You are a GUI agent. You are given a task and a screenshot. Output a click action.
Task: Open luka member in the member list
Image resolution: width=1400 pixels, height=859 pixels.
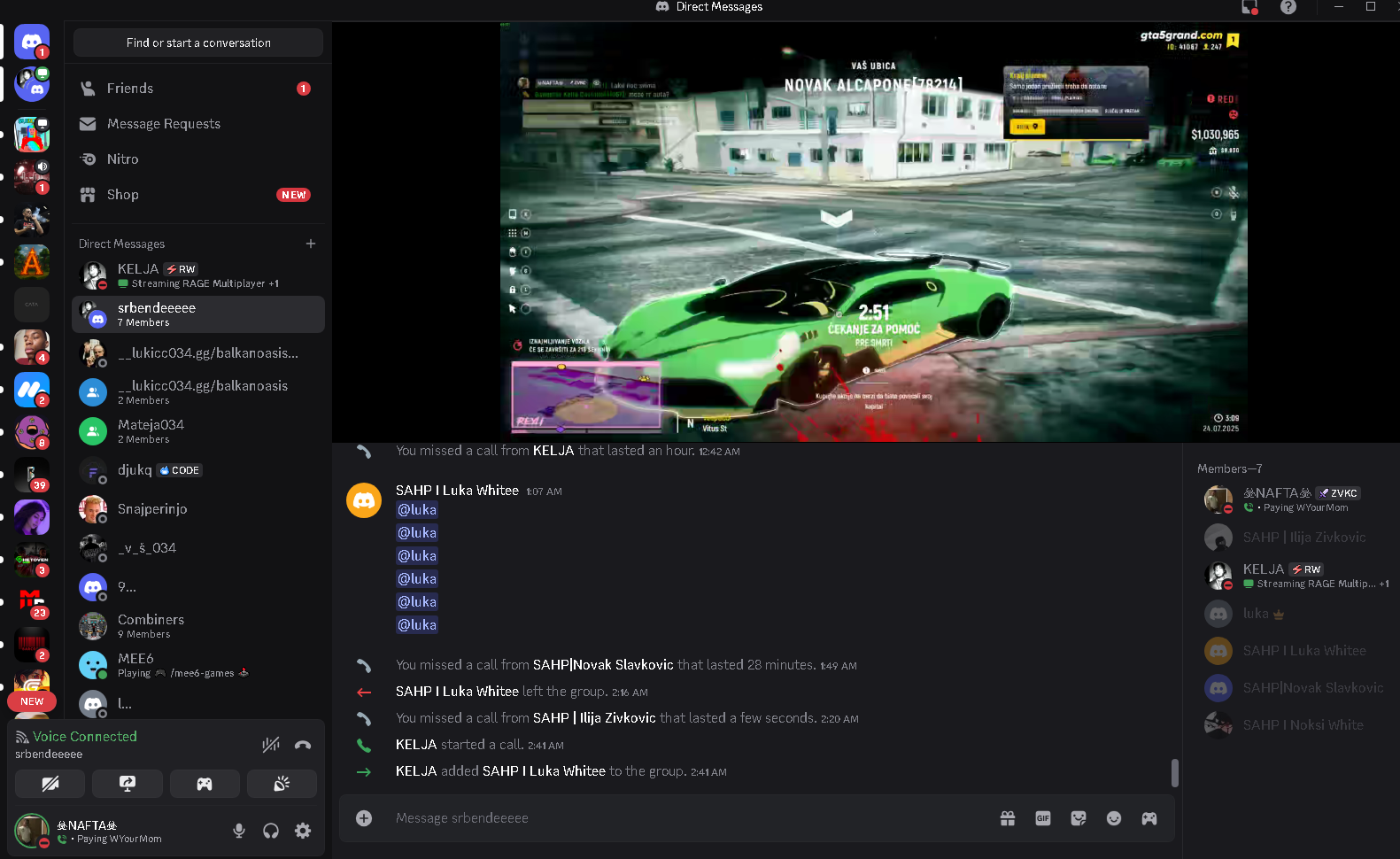coord(1295,614)
